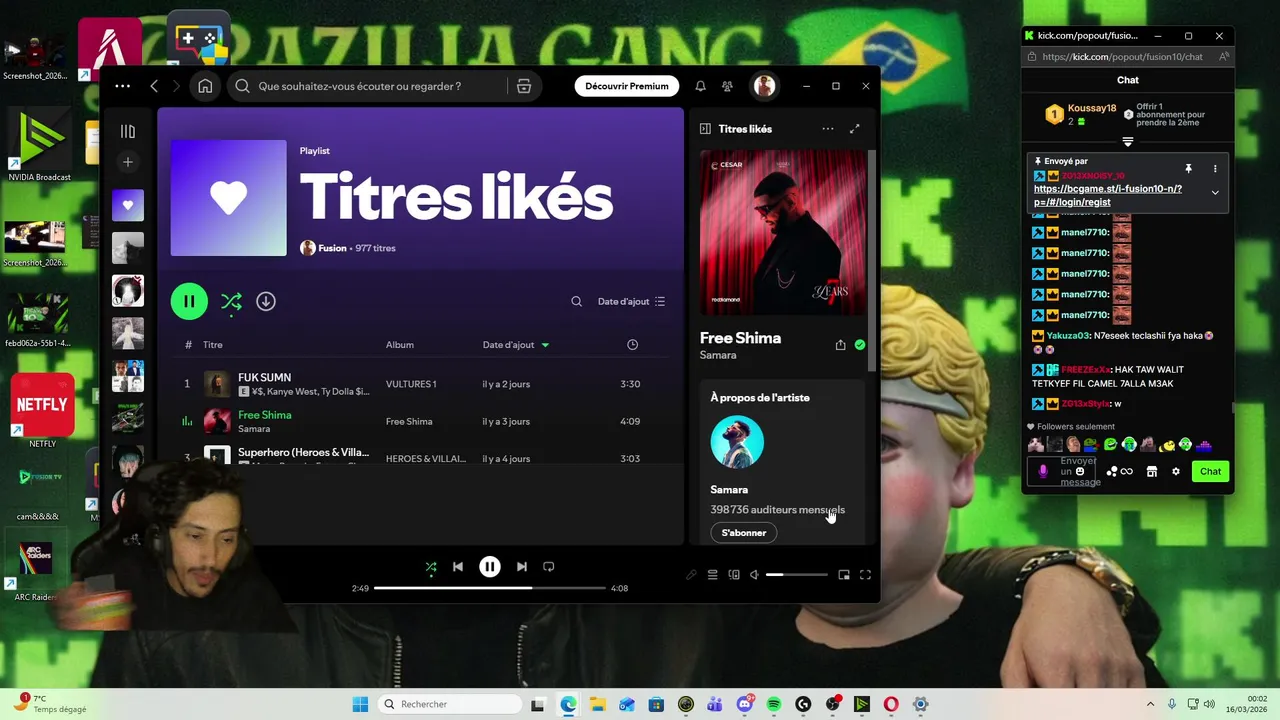Sort by the Titre column header

(x=213, y=345)
